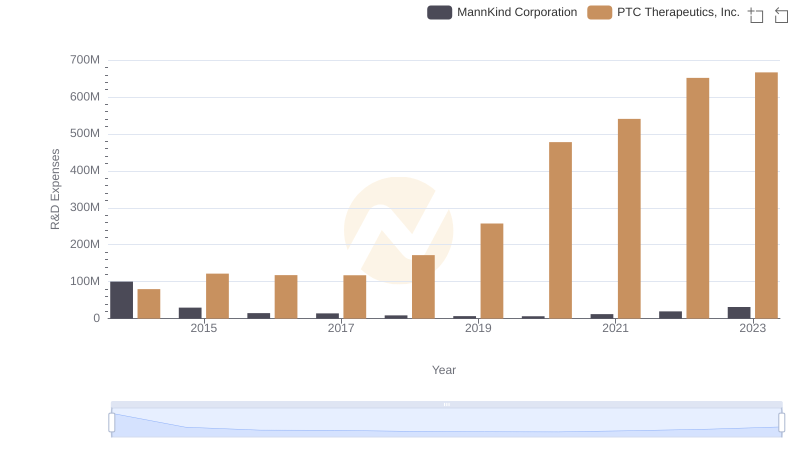This screenshot has width=800, height=461.
Task: Click the 500M y-axis label
Action: tap(85, 134)
